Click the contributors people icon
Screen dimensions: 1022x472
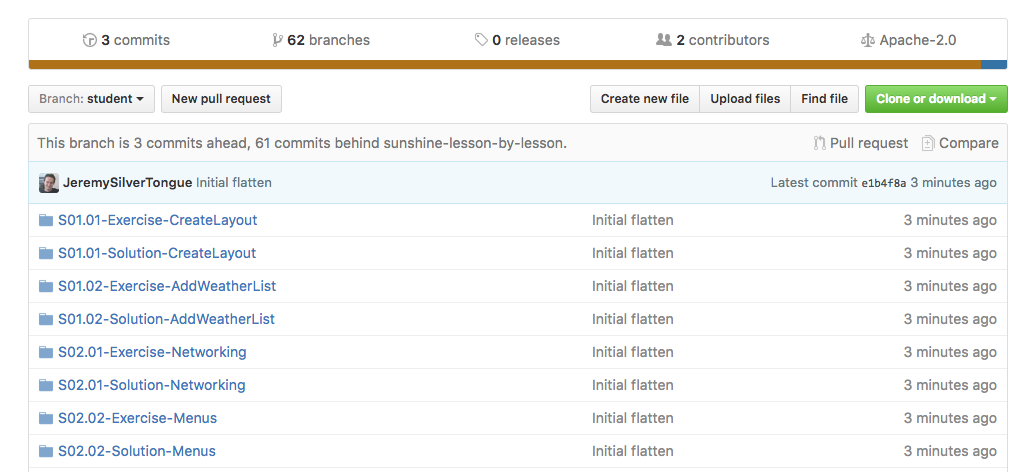point(663,41)
